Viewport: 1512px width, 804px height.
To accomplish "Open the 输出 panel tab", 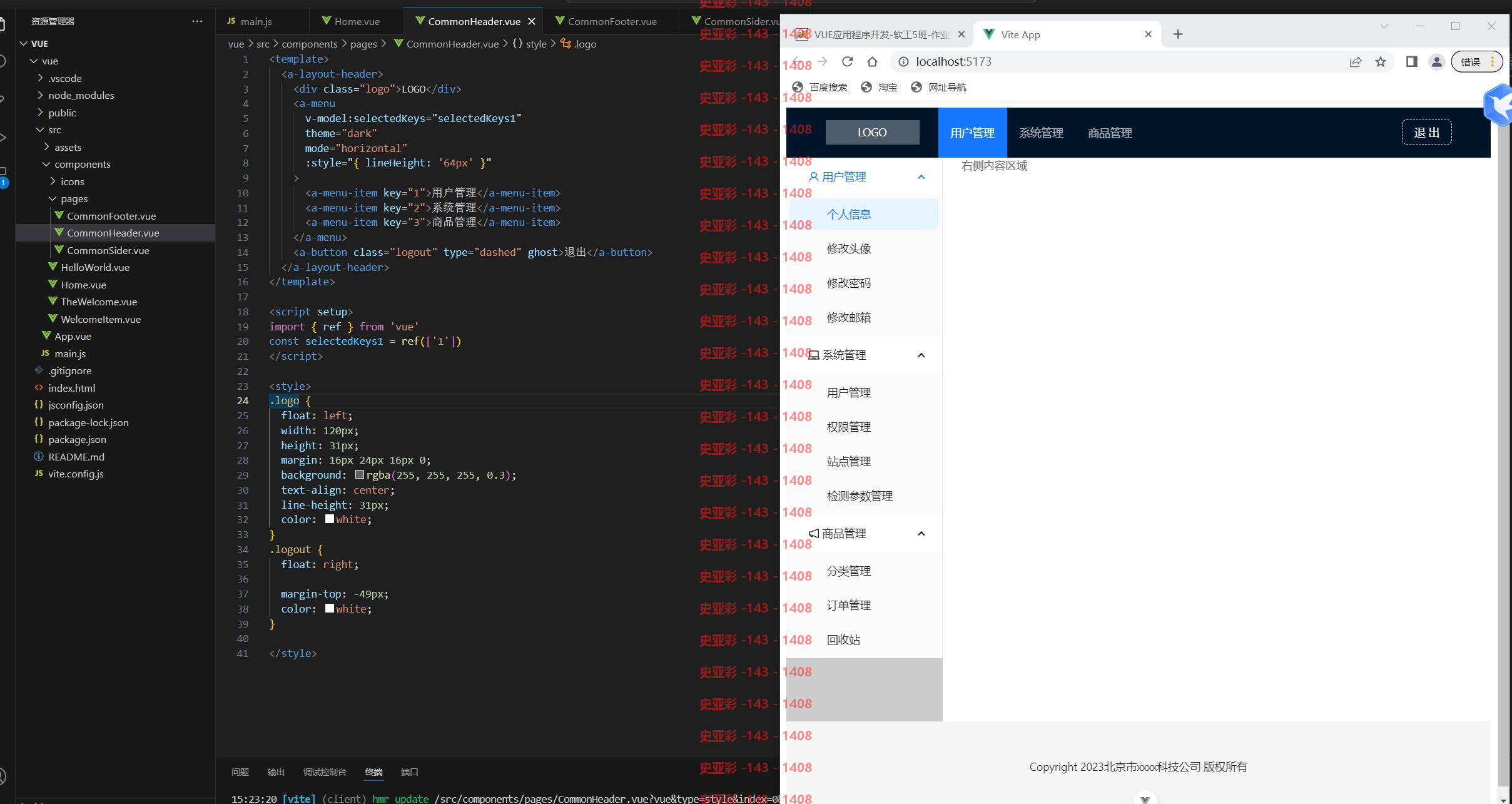I will (276, 771).
